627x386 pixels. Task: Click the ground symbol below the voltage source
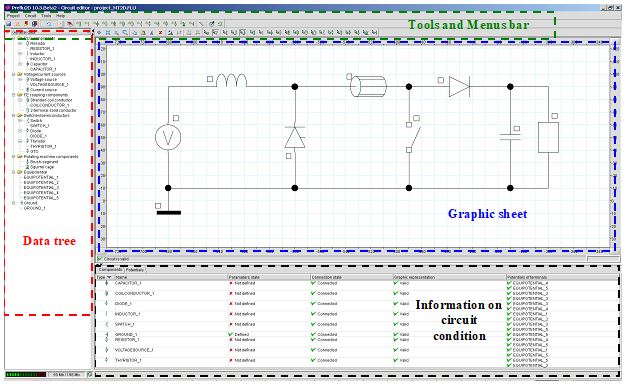[x=168, y=212]
